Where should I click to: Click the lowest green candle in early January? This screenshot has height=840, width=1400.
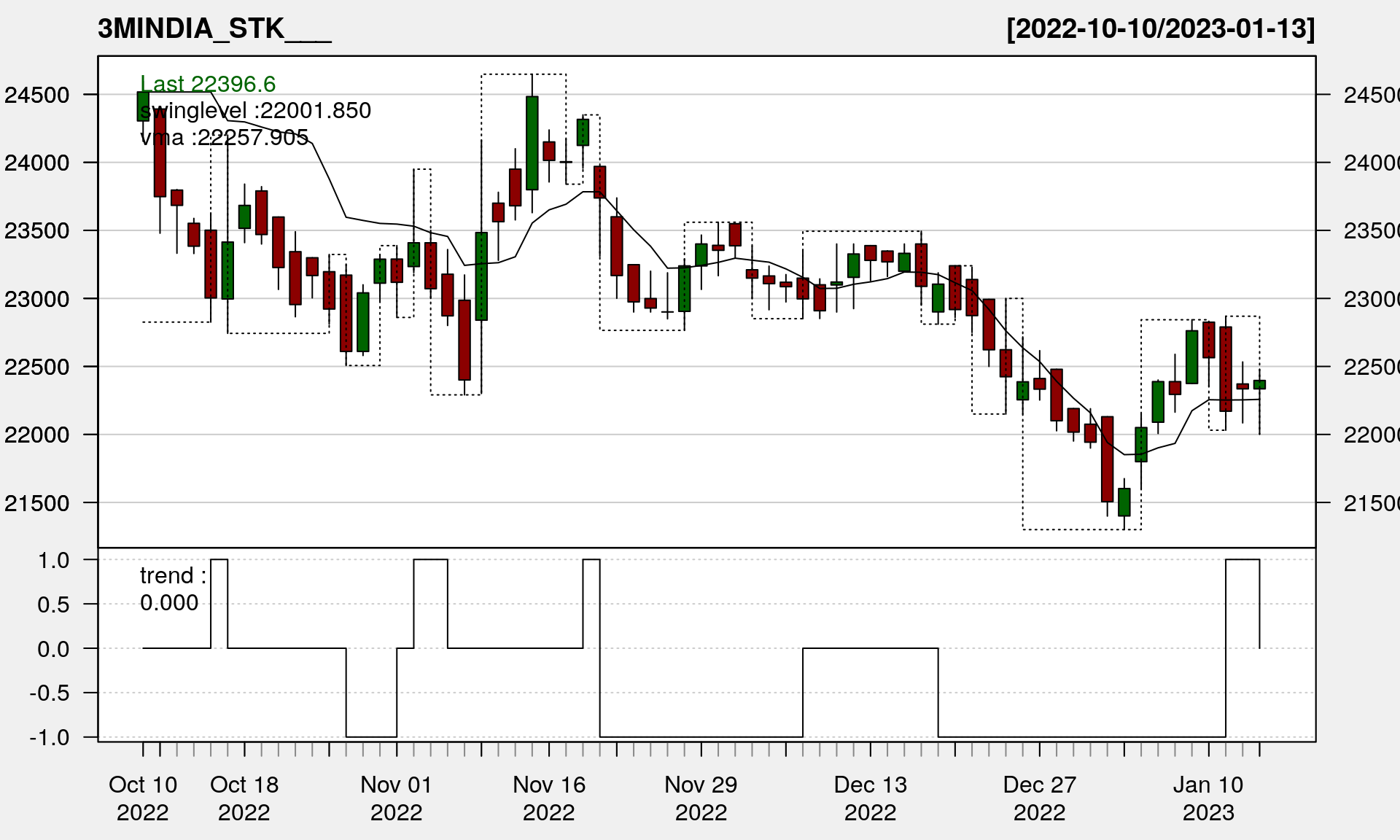tap(1124, 502)
